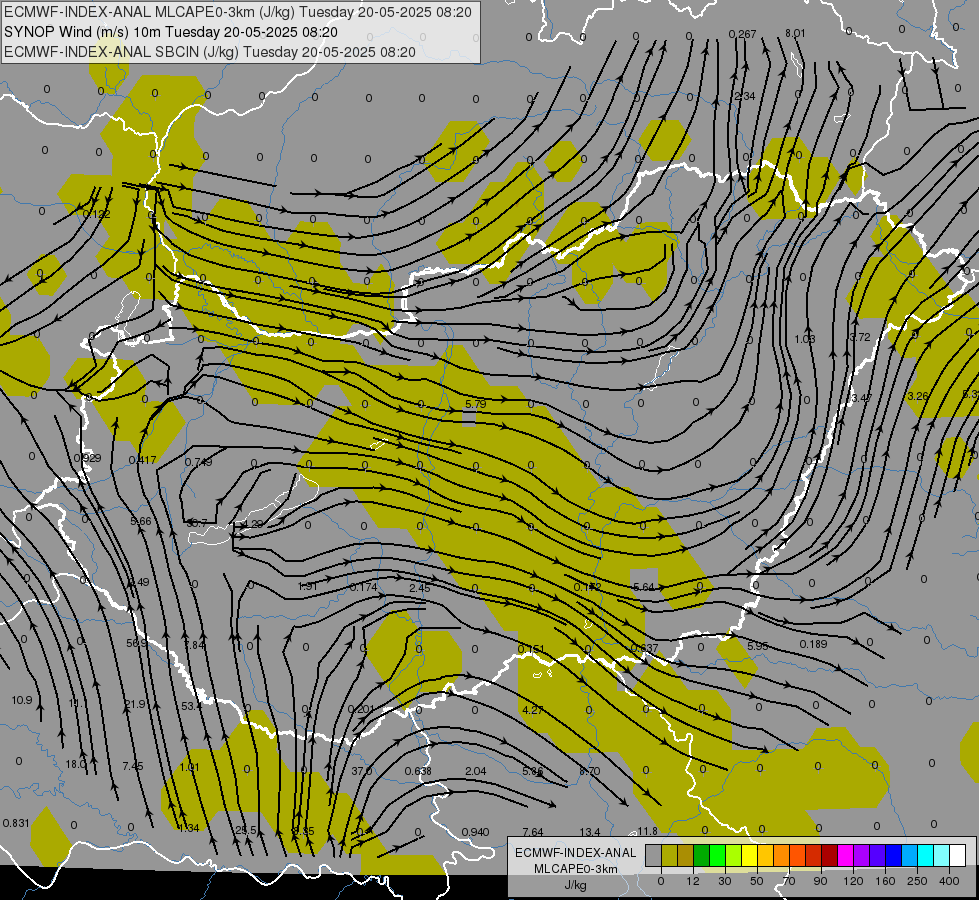Image resolution: width=979 pixels, height=900 pixels.
Task: Click legend scale label 400
Action: pyautogui.click(x=949, y=881)
